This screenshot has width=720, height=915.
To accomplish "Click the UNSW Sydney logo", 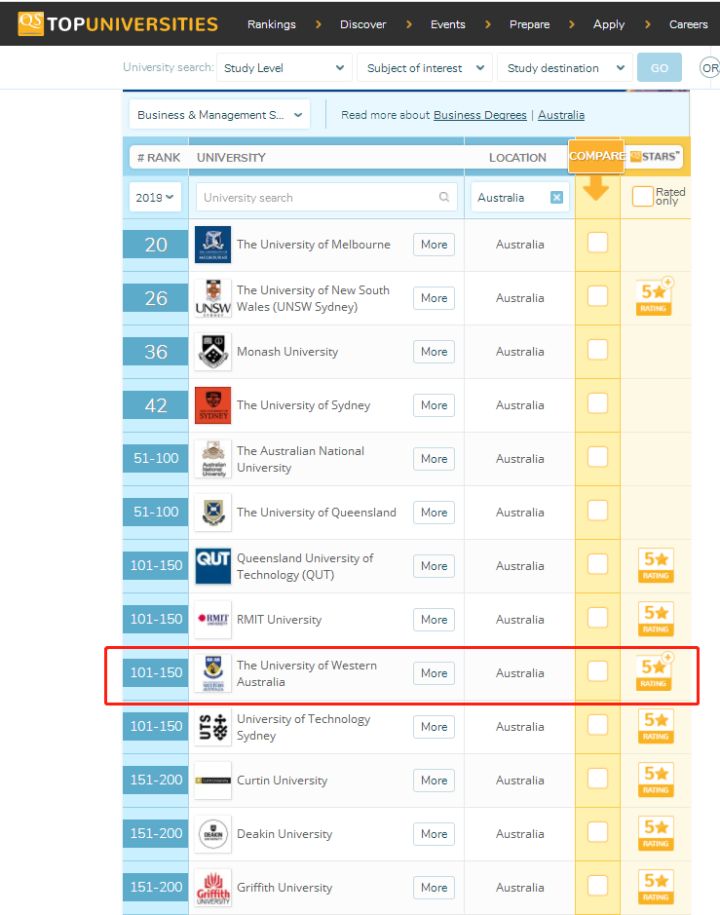I will point(213,298).
